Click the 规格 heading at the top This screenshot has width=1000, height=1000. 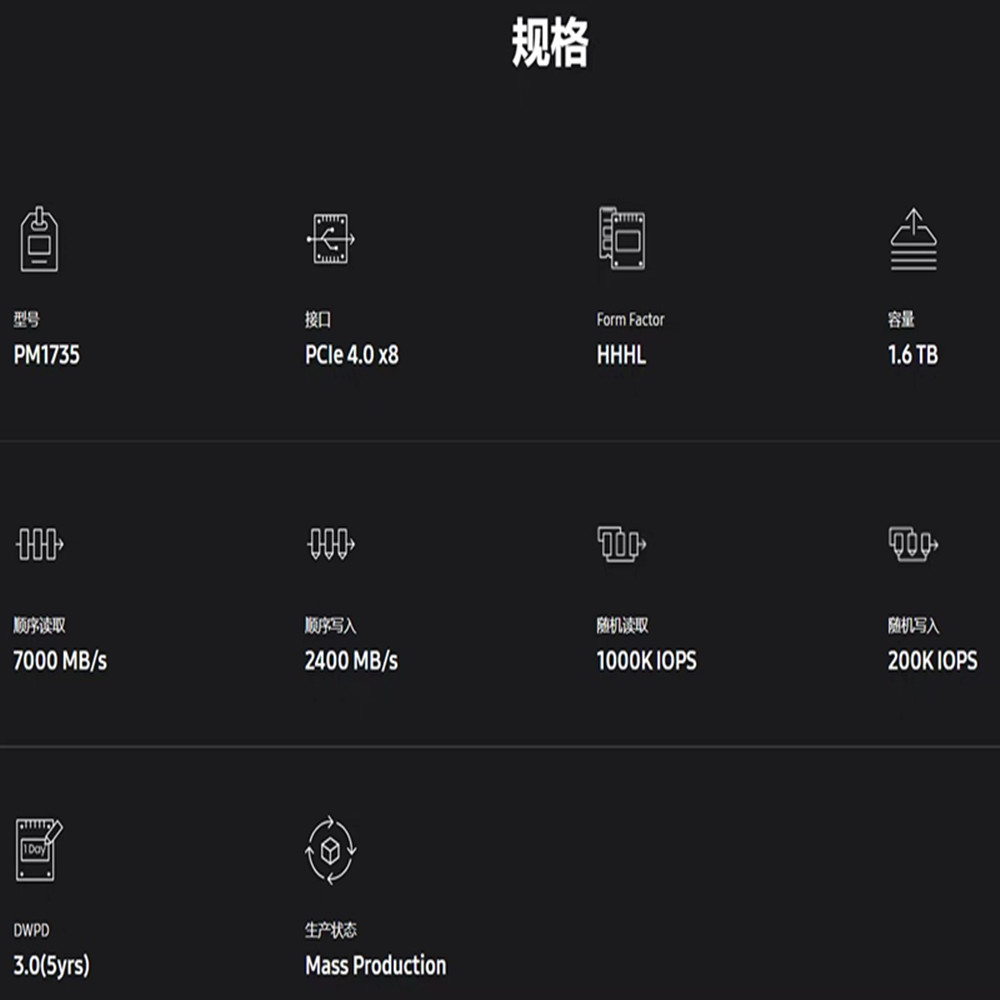(x=550, y=44)
